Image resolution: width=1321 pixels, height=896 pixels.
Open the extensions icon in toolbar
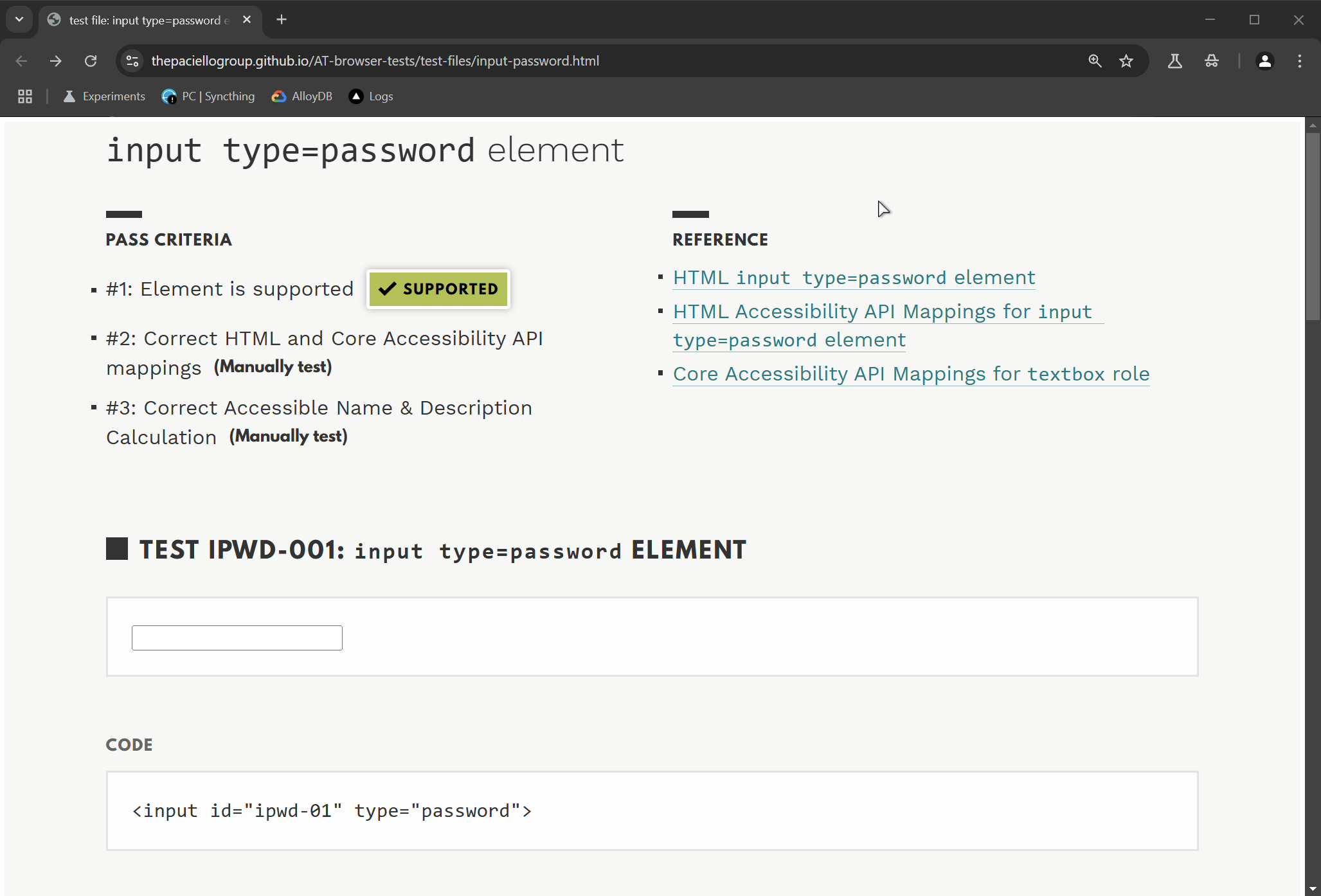(x=1212, y=61)
